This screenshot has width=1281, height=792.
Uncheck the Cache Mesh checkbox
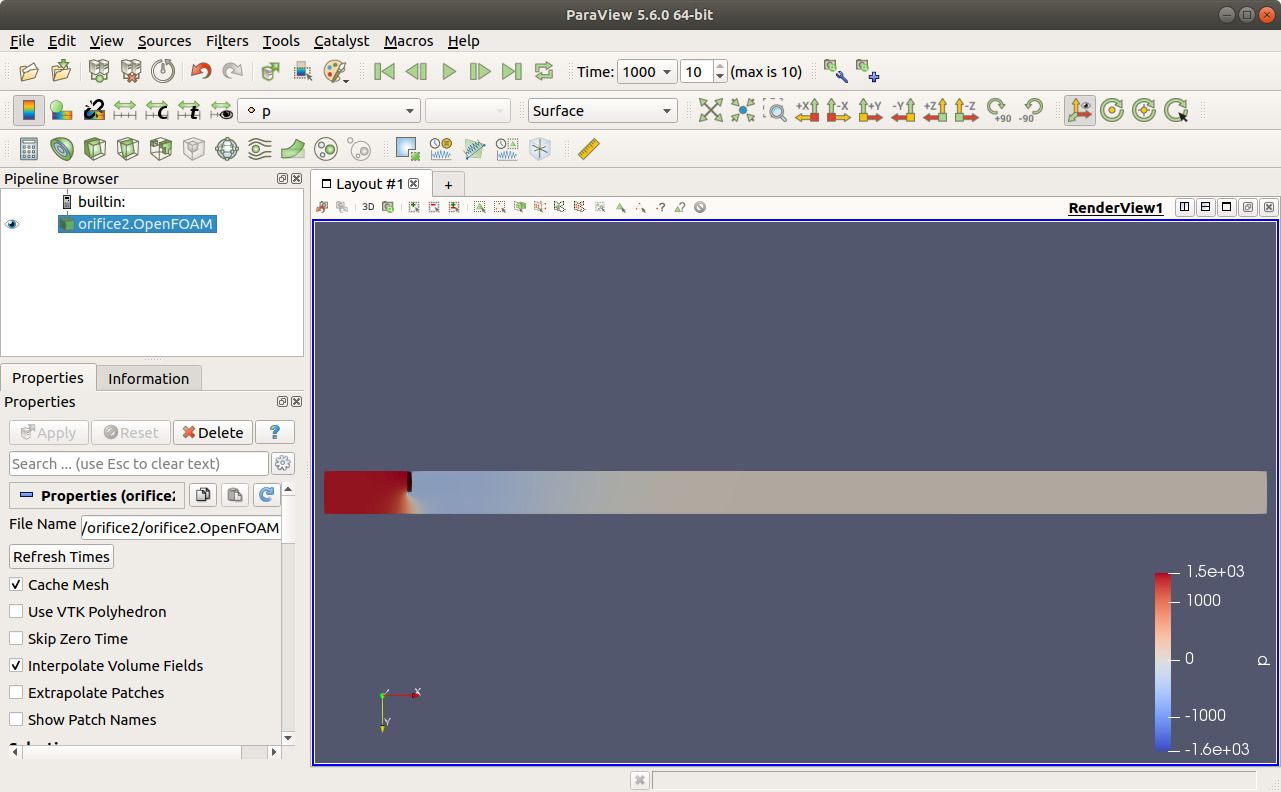click(x=16, y=584)
